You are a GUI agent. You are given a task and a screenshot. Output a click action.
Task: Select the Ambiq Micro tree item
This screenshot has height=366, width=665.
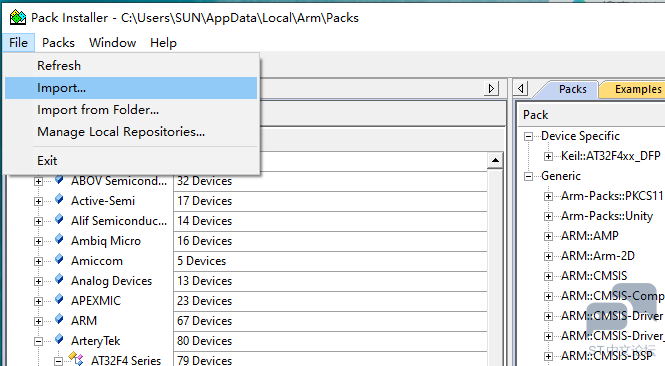[x=106, y=241]
